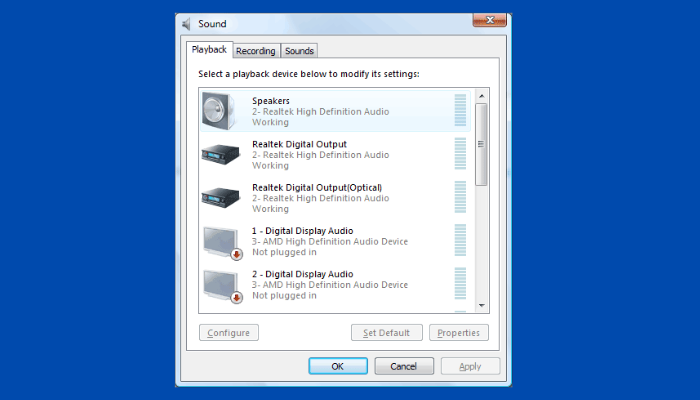Viewport: 700px width, 400px height.
Task: Click the Realtek Digital Output(Optical) icon
Action: [x=221, y=197]
